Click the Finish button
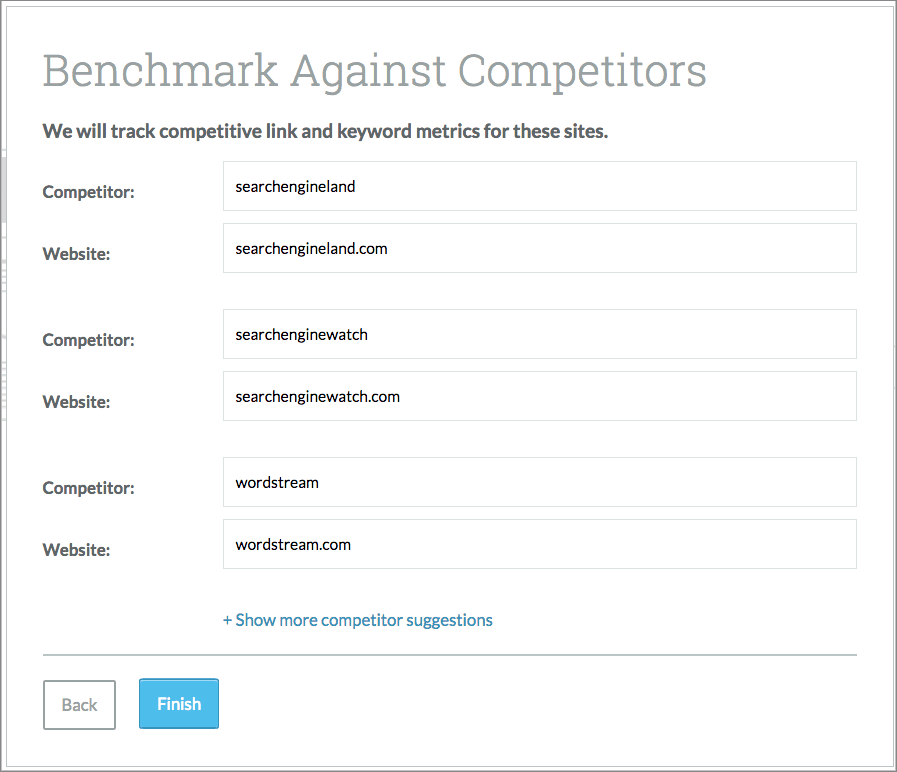Image resolution: width=897 pixels, height=772 pixels. 178,703
